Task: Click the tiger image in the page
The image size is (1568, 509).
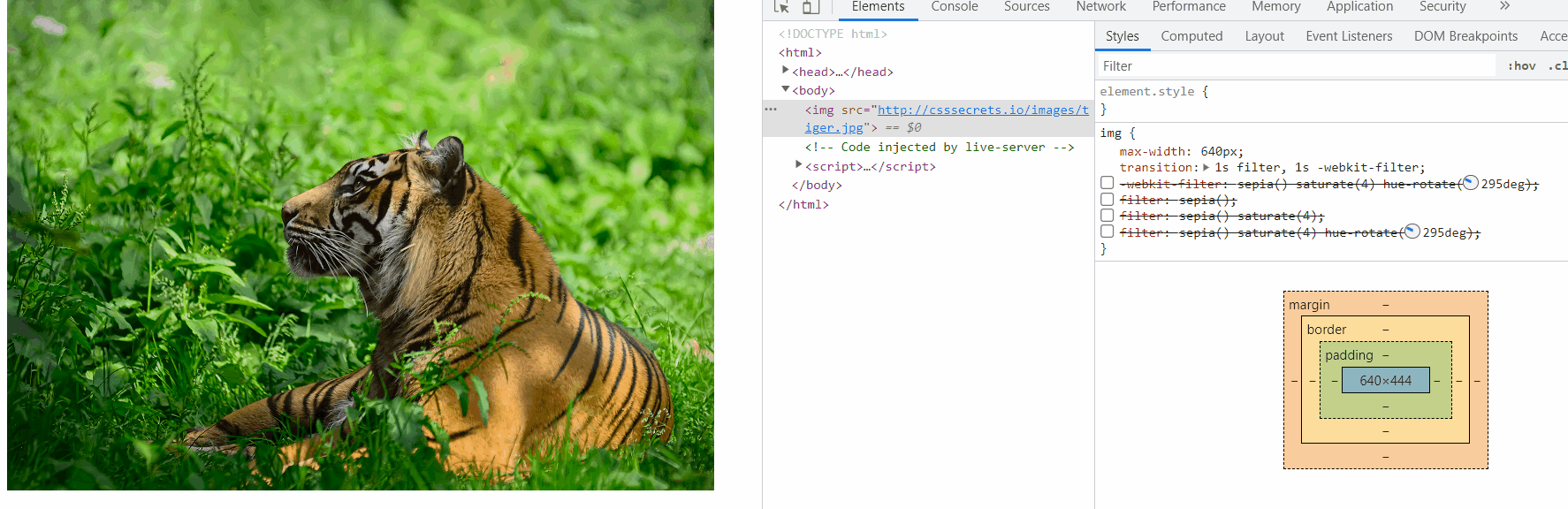Action: [x=361, y=245]
